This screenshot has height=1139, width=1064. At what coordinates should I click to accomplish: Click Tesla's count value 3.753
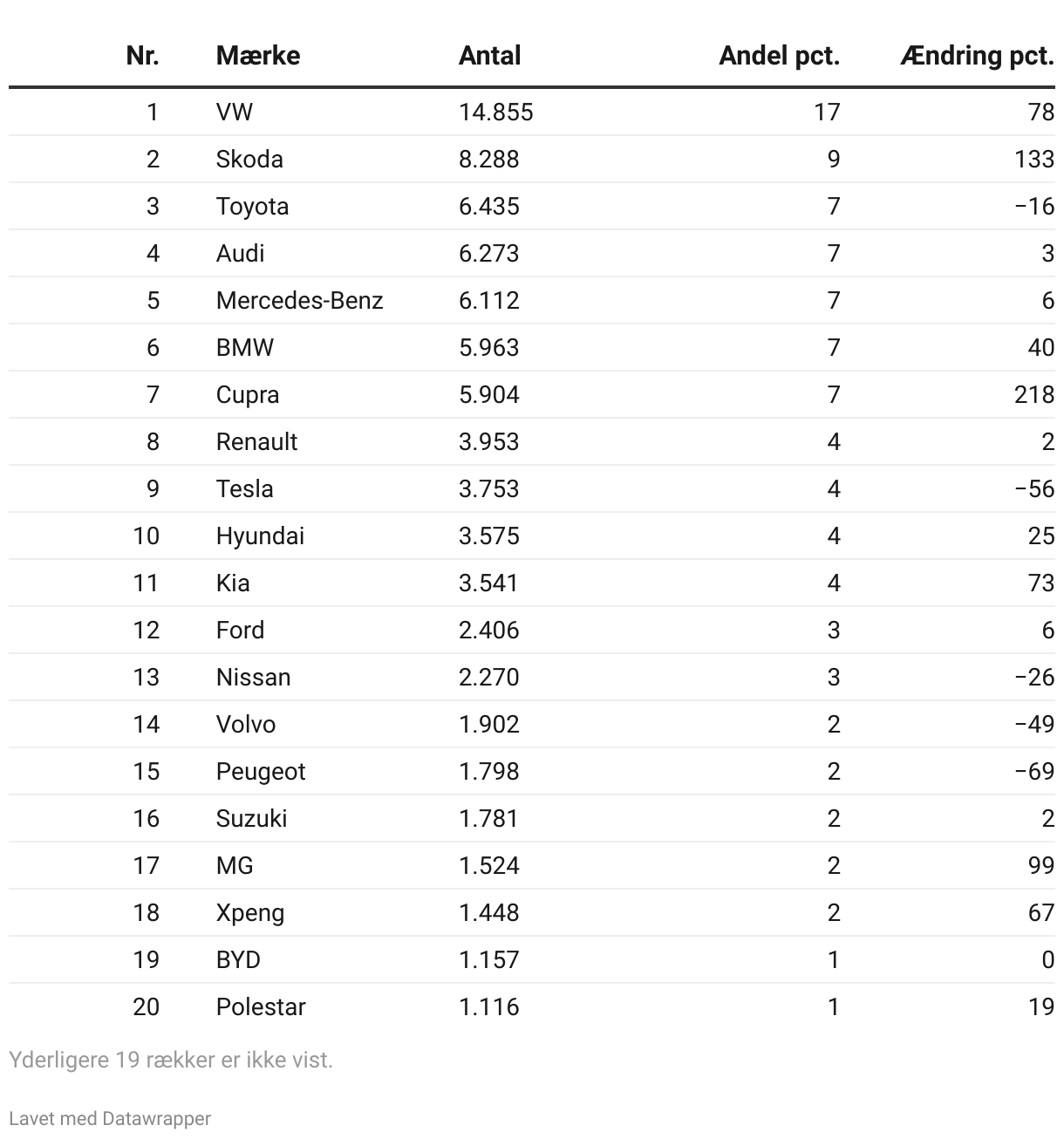[488, 488]
